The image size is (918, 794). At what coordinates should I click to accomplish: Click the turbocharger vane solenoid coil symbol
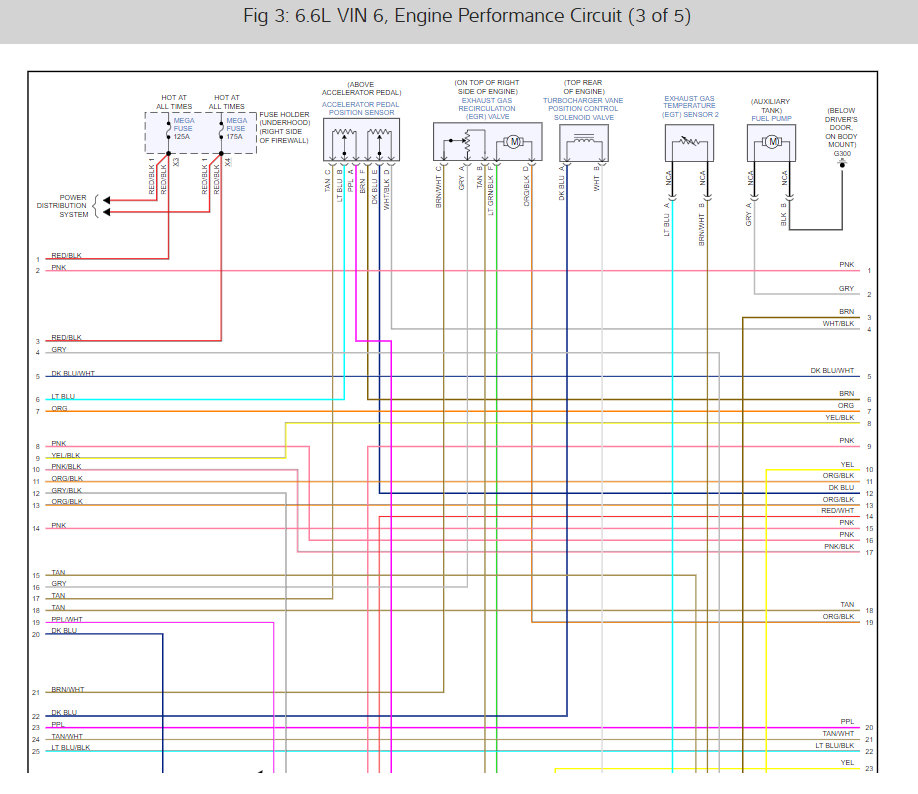point(584,141)
